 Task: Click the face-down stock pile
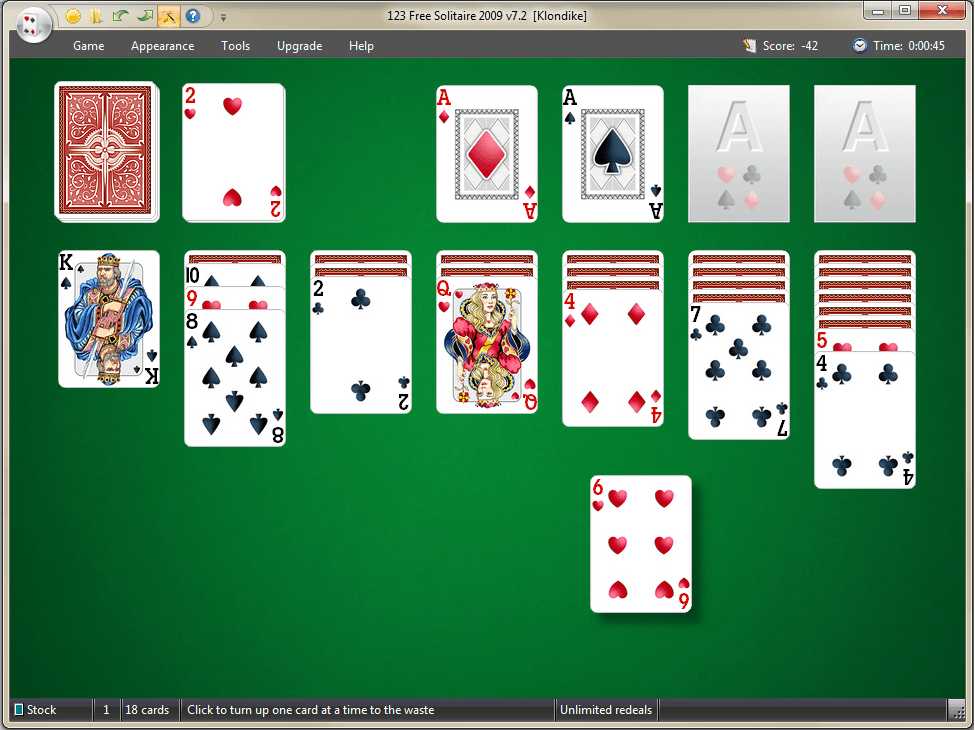click(x=105, y=151)
